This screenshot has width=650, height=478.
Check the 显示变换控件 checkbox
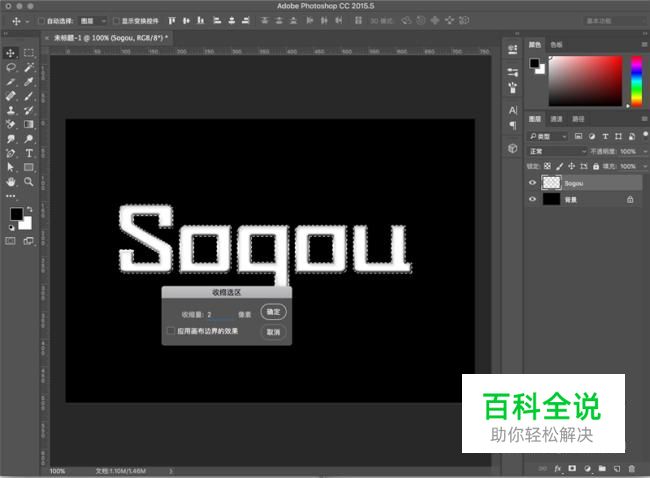click(116, 21)
